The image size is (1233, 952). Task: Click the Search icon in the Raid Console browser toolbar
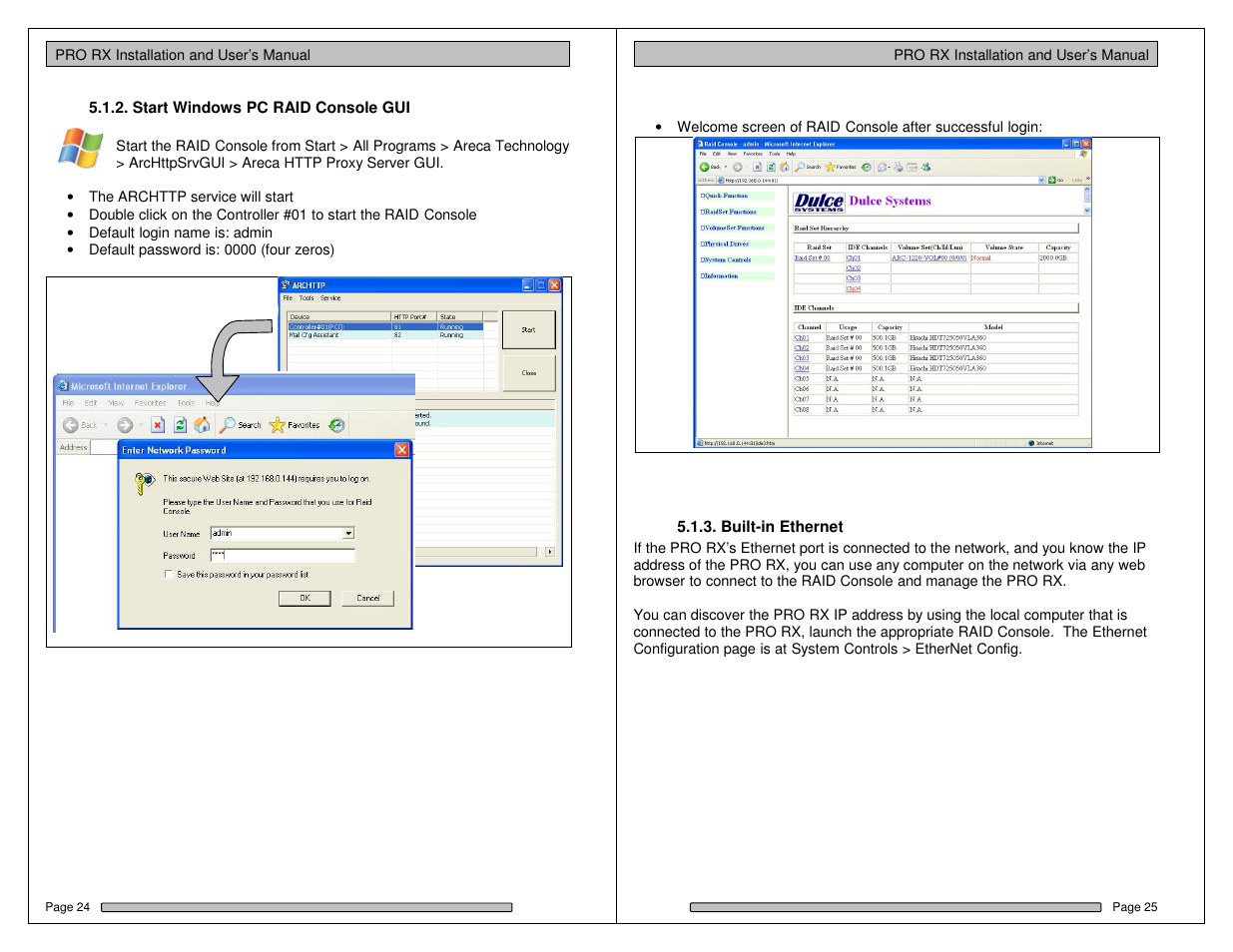click(x=800, y=168)
